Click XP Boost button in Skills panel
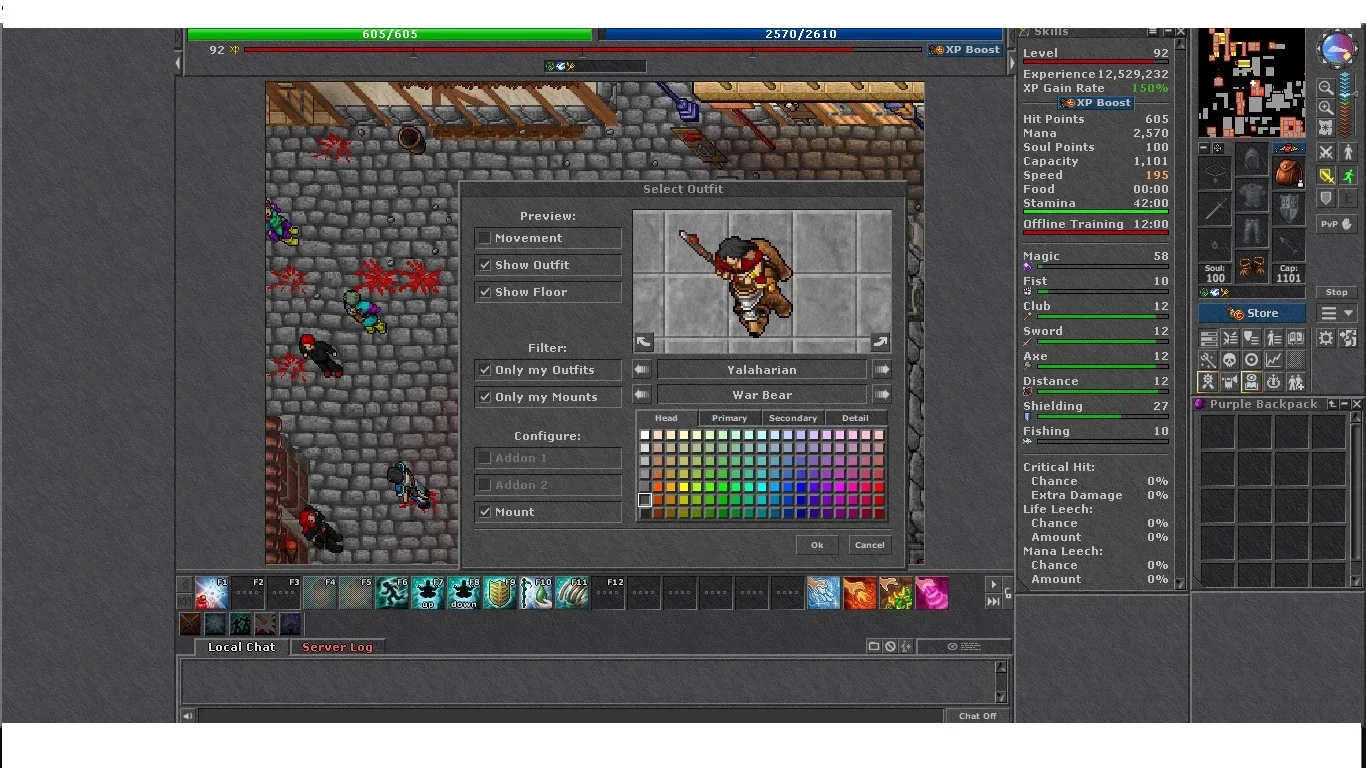Viewport: 1366px width, 768px height. 1096,102
